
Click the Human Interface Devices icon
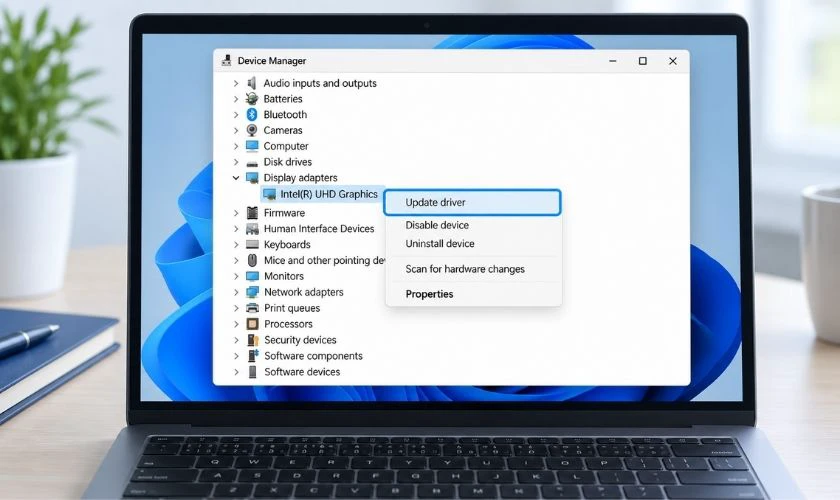point(252,229)
